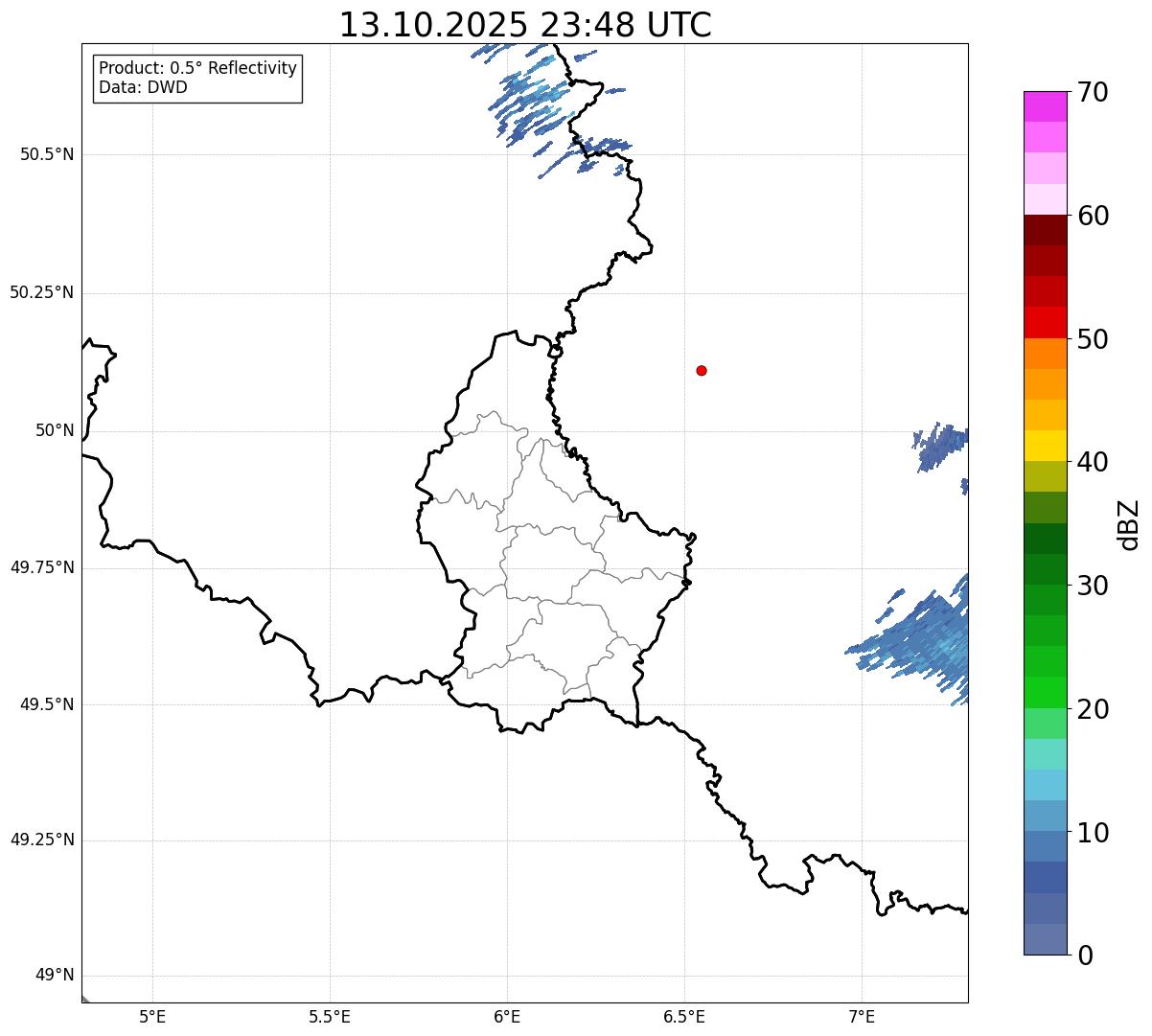The width and height of the screenshot is (1152, 1036).
Task: Click the 5.5°E longitude tick label
Action: pyautogui.click(x=330, y=1016)
